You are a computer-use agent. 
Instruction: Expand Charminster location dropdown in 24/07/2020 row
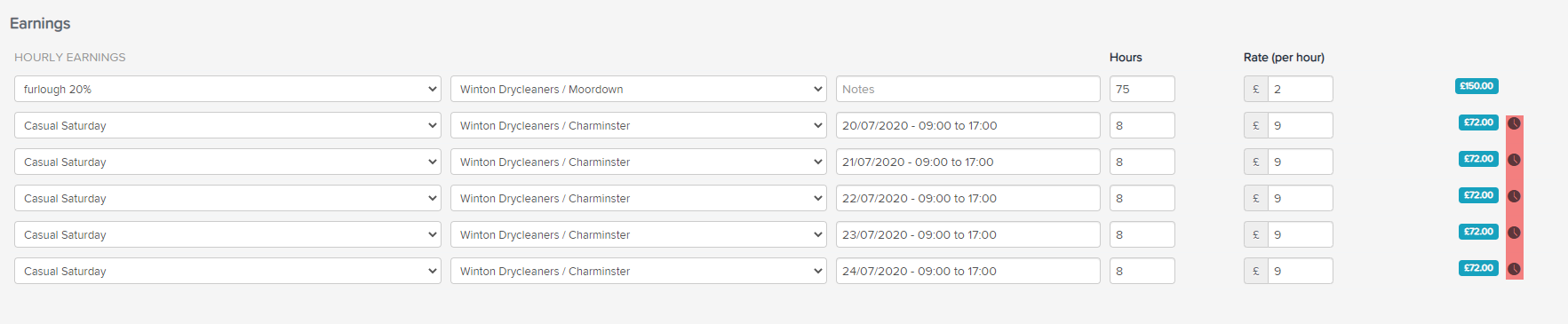coord(639,271)
